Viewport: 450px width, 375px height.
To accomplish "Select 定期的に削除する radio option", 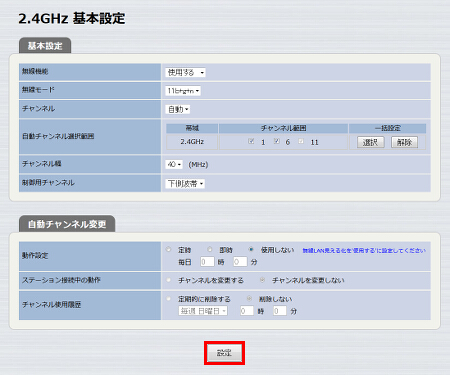I will [169, 299].
